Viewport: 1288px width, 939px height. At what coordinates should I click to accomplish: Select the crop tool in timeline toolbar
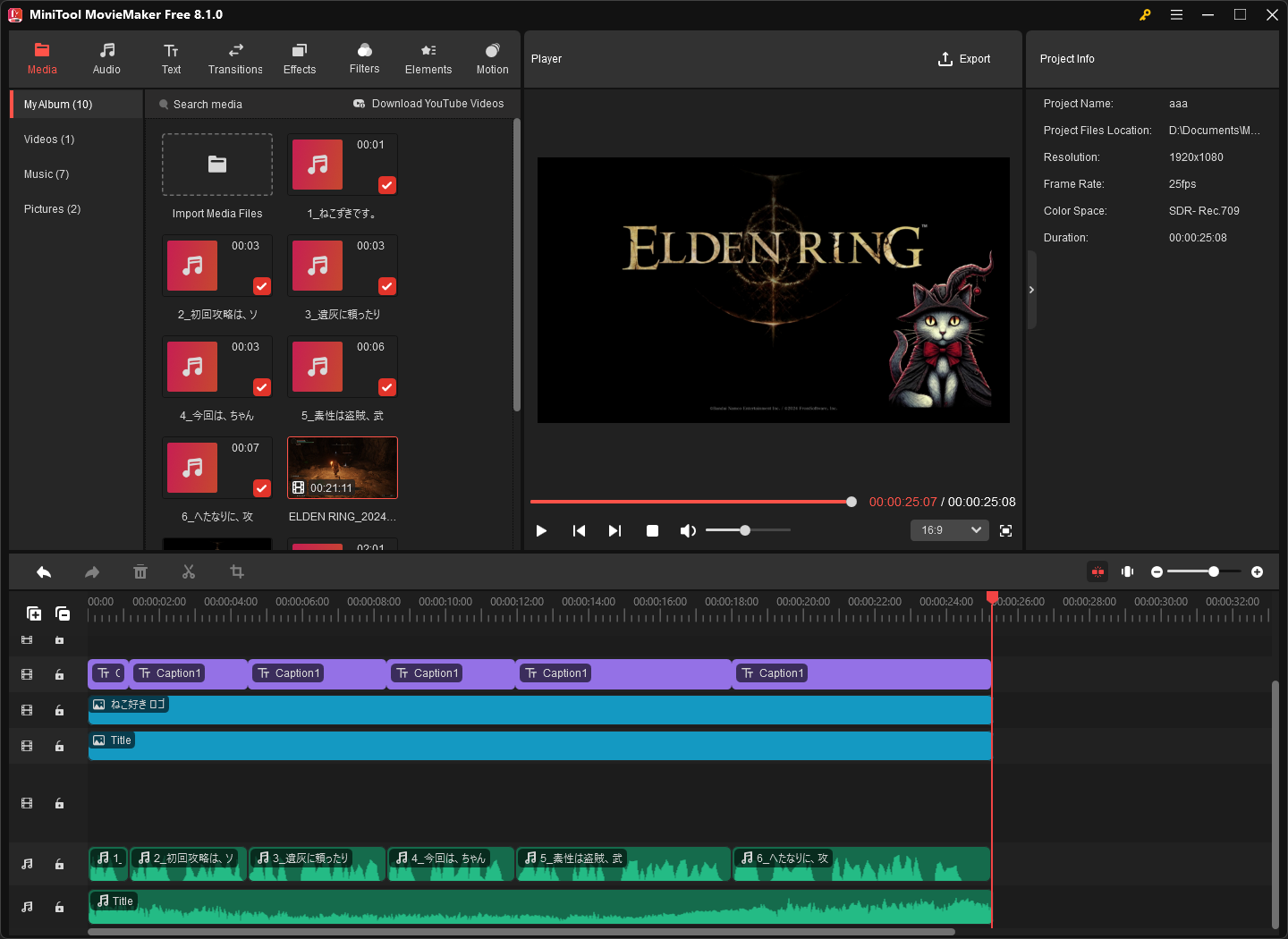click(x=237, y=572)
